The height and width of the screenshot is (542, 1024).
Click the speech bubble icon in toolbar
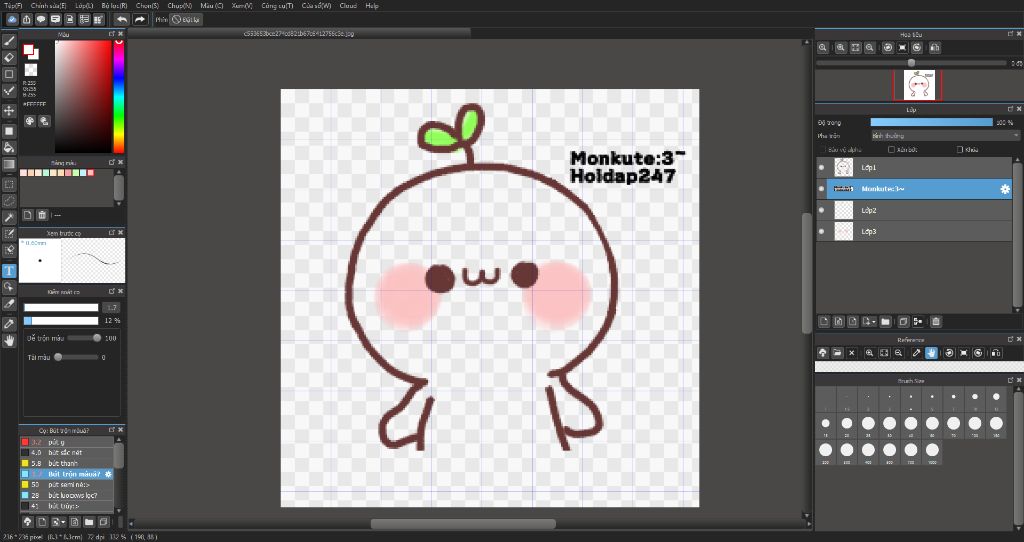point(41,20)
